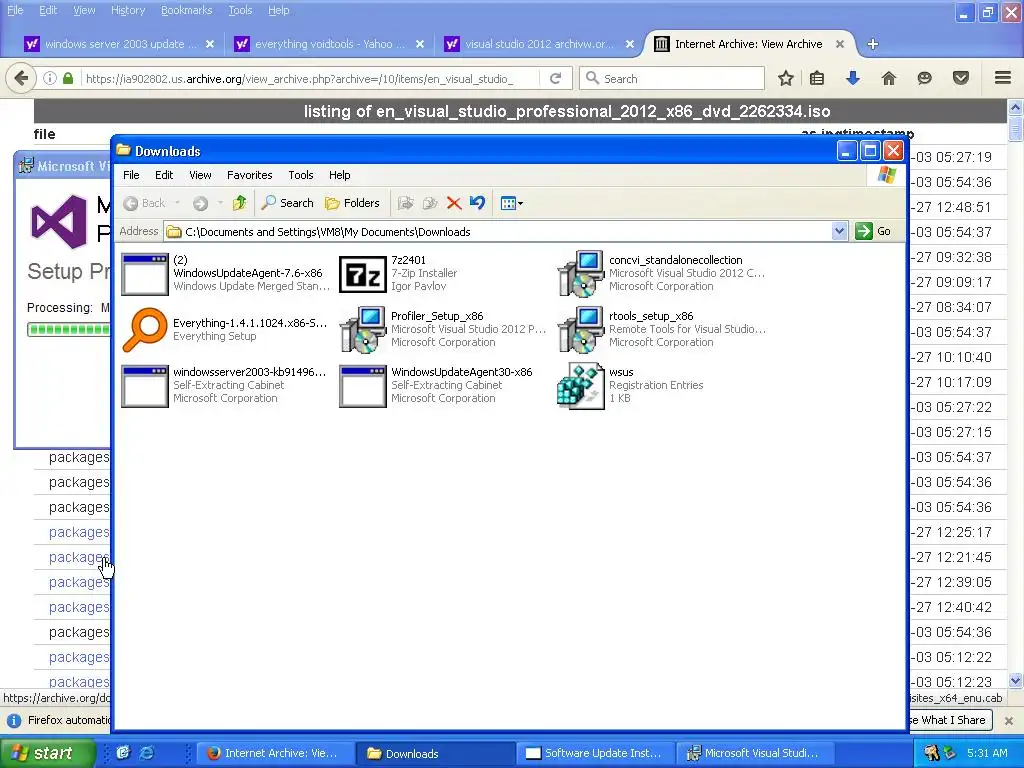
Task: Select the windowsserver2003-kb91496 cabinet file
Action: click(144, 386)
